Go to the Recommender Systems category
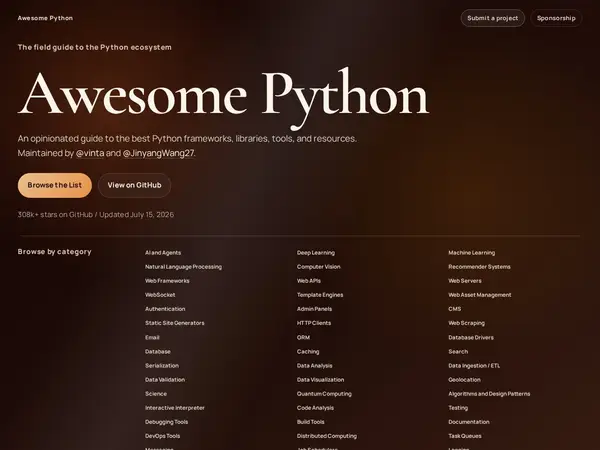This screenshot has width=600, height=450. (479, 267)
